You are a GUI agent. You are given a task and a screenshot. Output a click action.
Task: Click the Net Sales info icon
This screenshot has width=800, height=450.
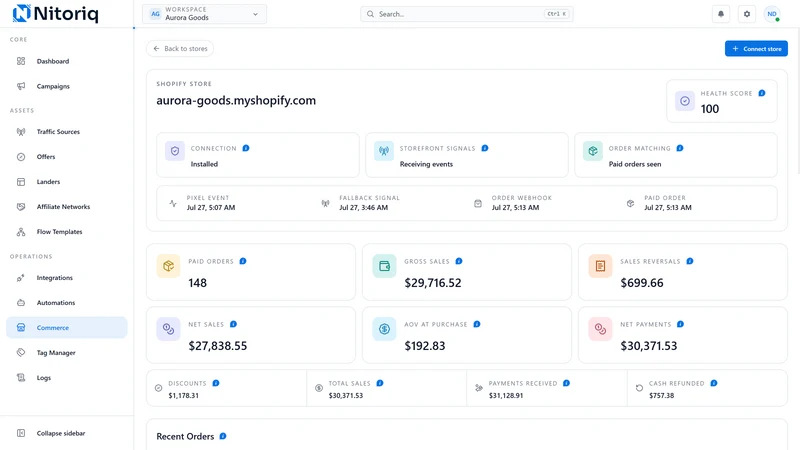tap(233, 324)
